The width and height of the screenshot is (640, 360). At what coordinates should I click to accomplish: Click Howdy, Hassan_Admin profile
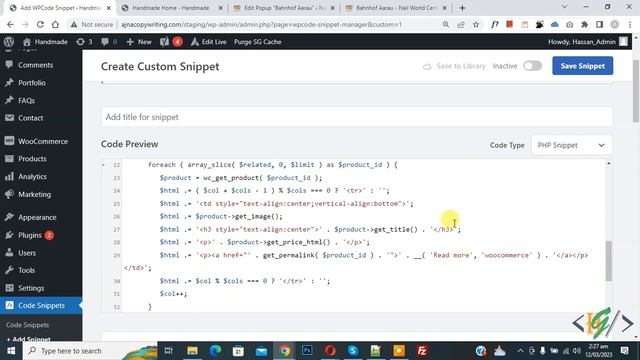pyautogui.click(x=587, y=42)
